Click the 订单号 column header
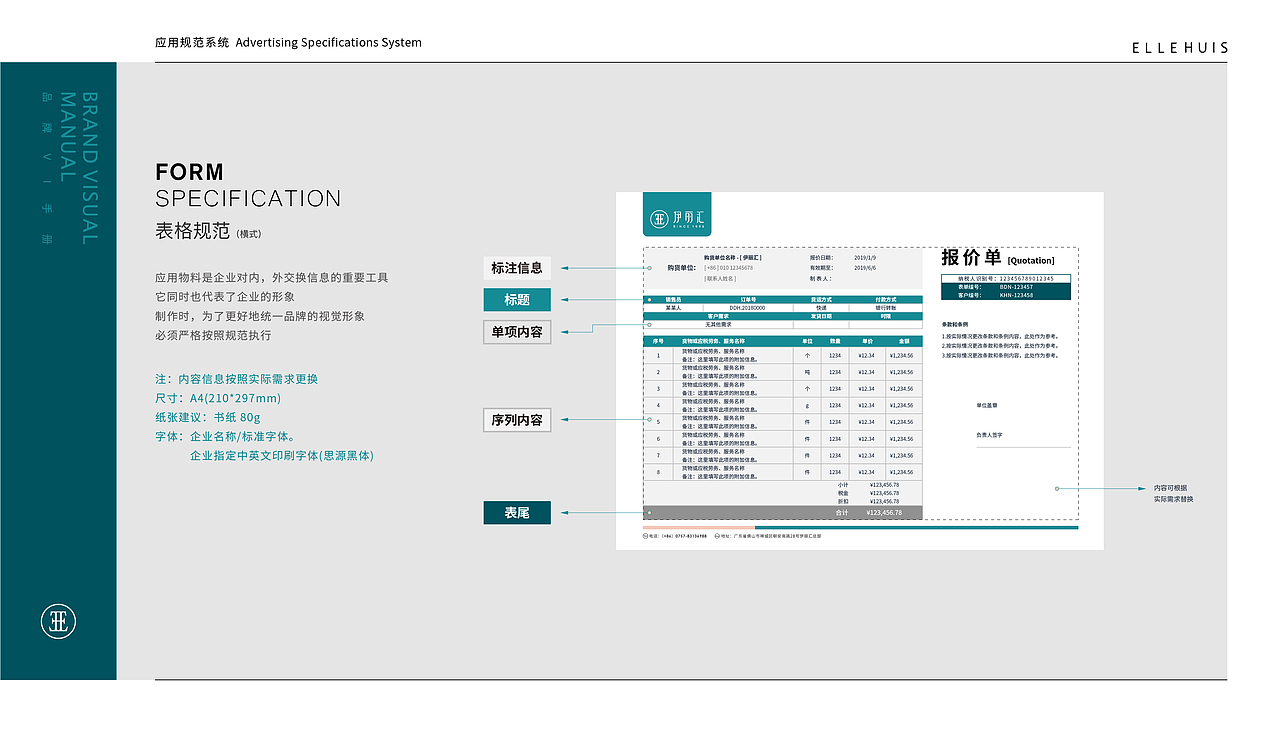This screenshot has width=1280, height=742. click(x=748, y=299)
